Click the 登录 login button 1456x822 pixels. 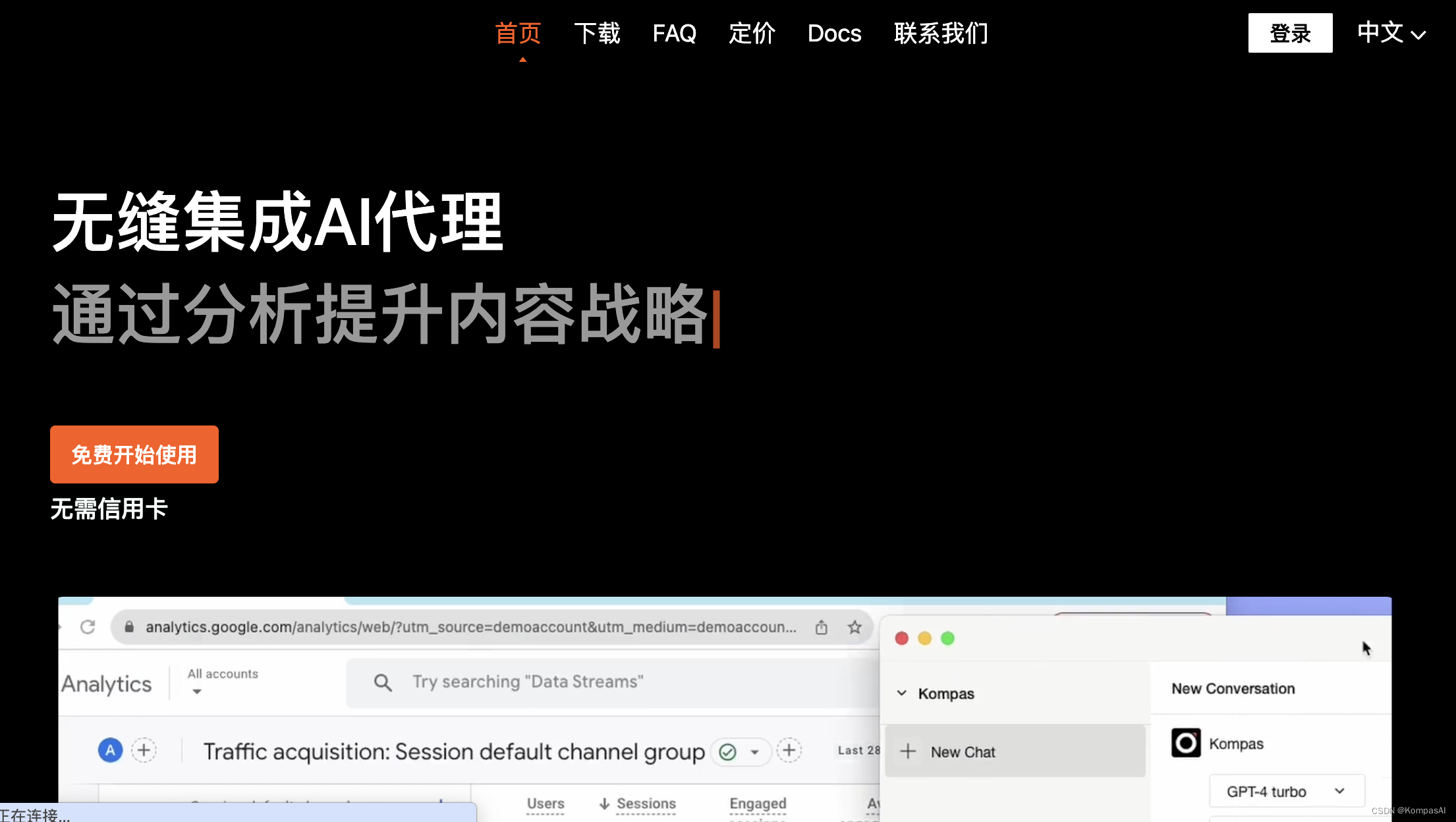(x=1289, y=33)
